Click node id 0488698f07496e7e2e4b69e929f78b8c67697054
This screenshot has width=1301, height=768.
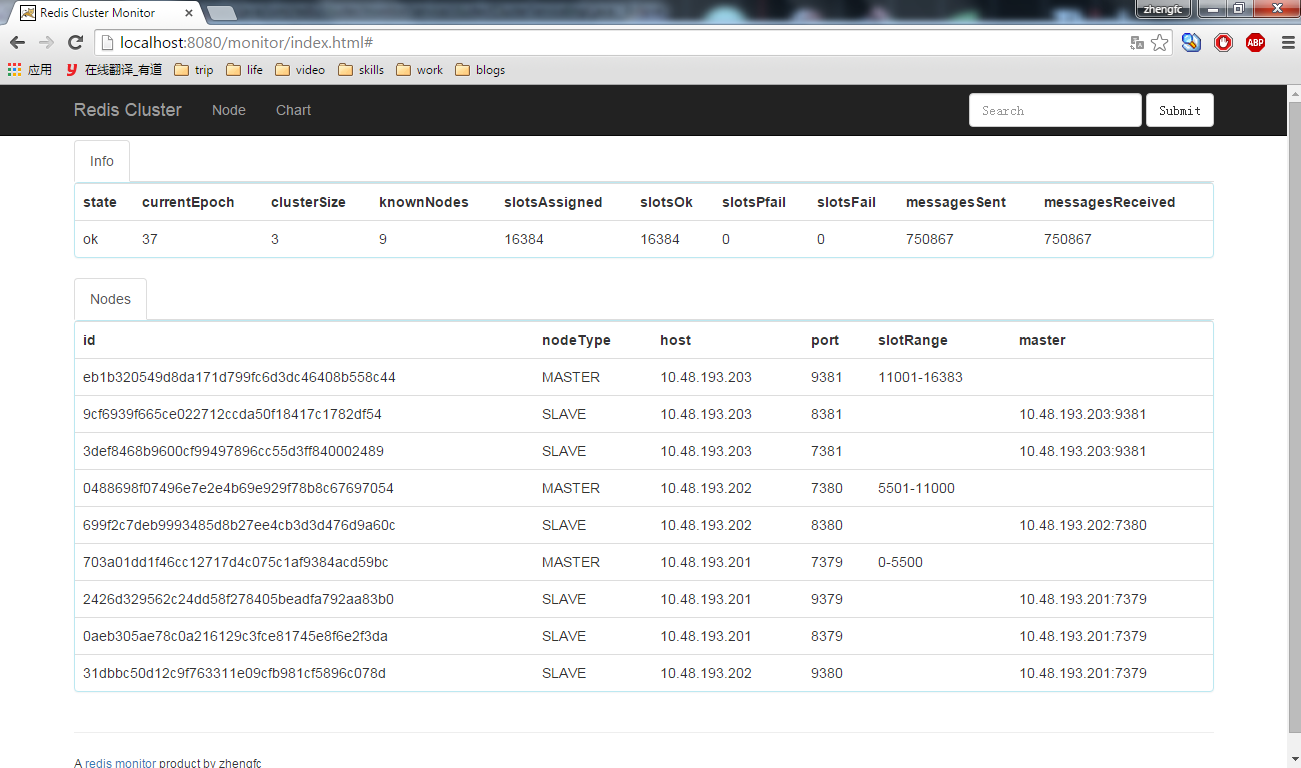238,488
